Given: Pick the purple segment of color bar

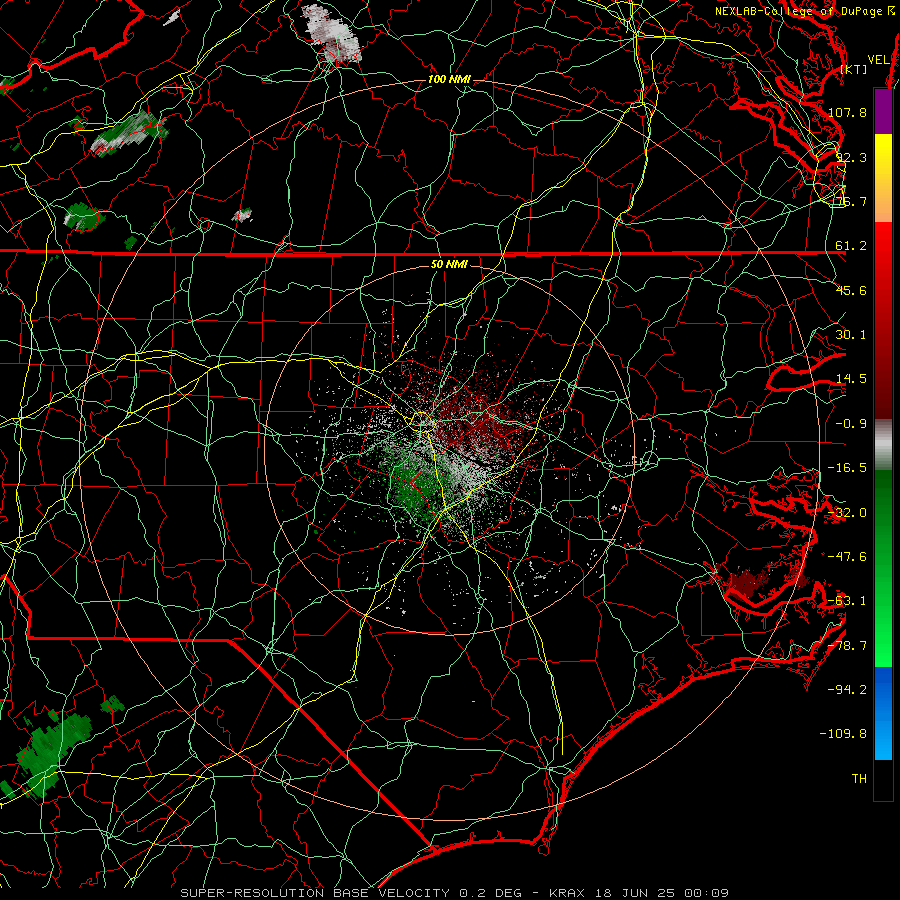Looking at the screenshot, I should tap(883, 111).
